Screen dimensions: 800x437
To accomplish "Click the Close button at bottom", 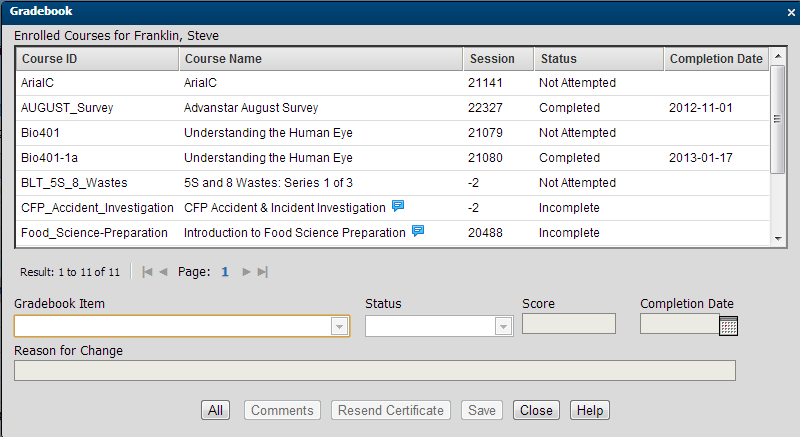I will click(x=536, y=410).
